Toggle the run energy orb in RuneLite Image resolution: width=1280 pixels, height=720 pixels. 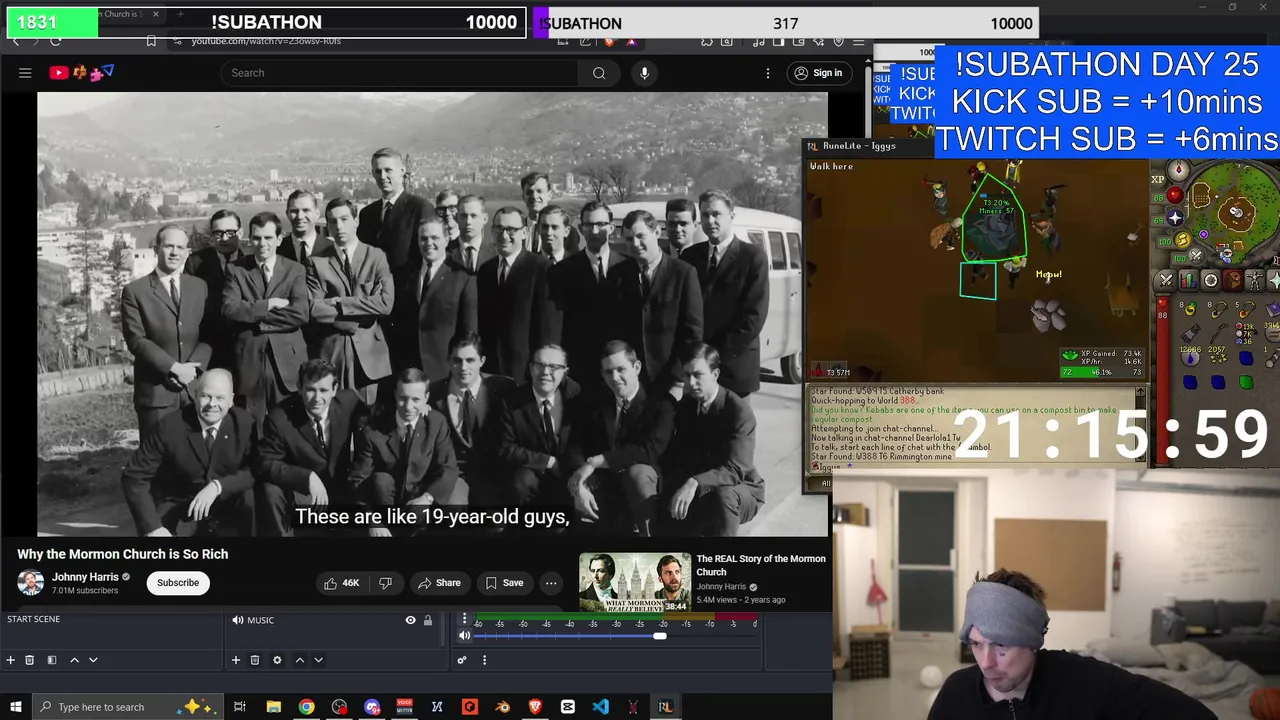click(x=1182, y=240)
